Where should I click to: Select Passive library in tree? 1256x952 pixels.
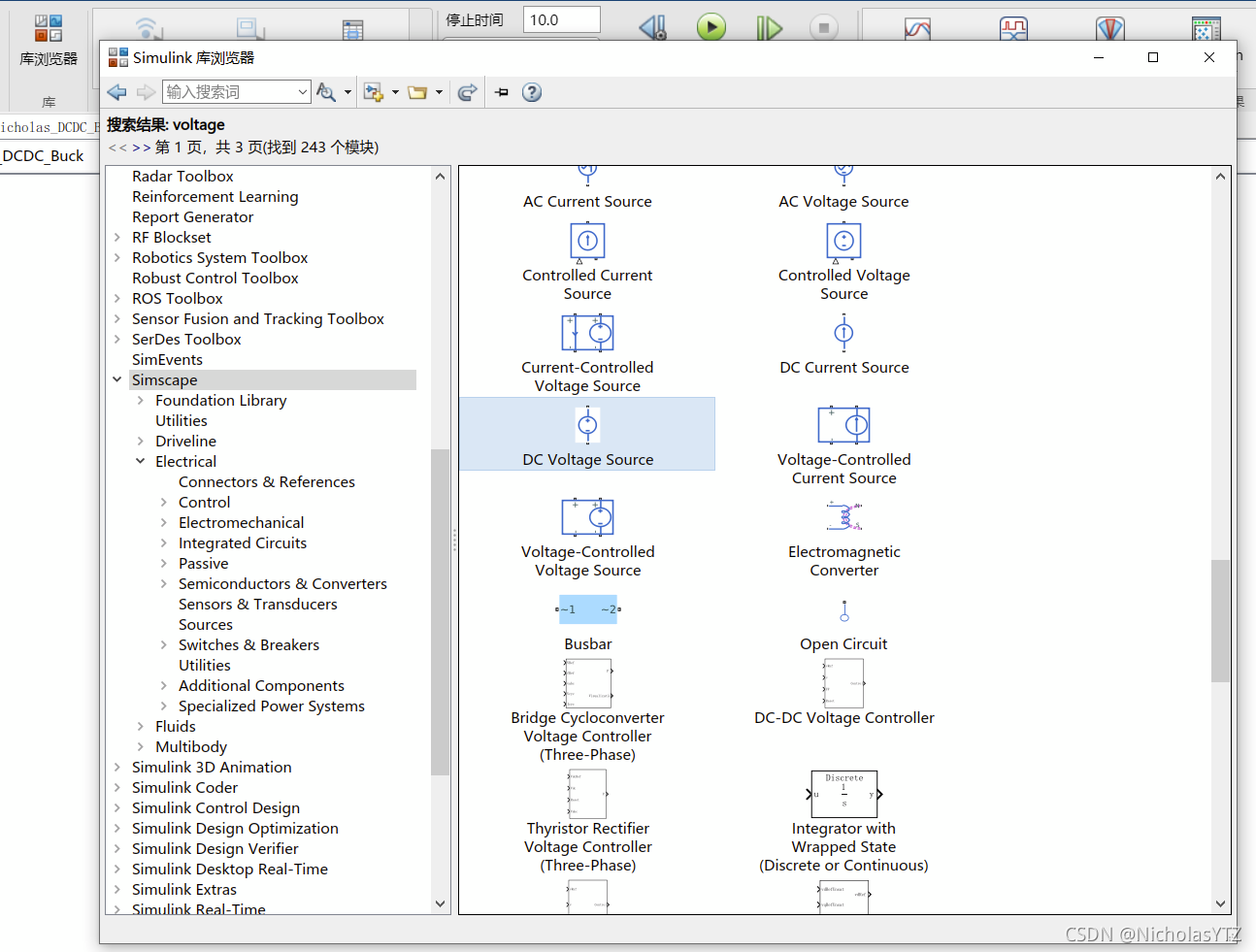(x=204, y=563)
